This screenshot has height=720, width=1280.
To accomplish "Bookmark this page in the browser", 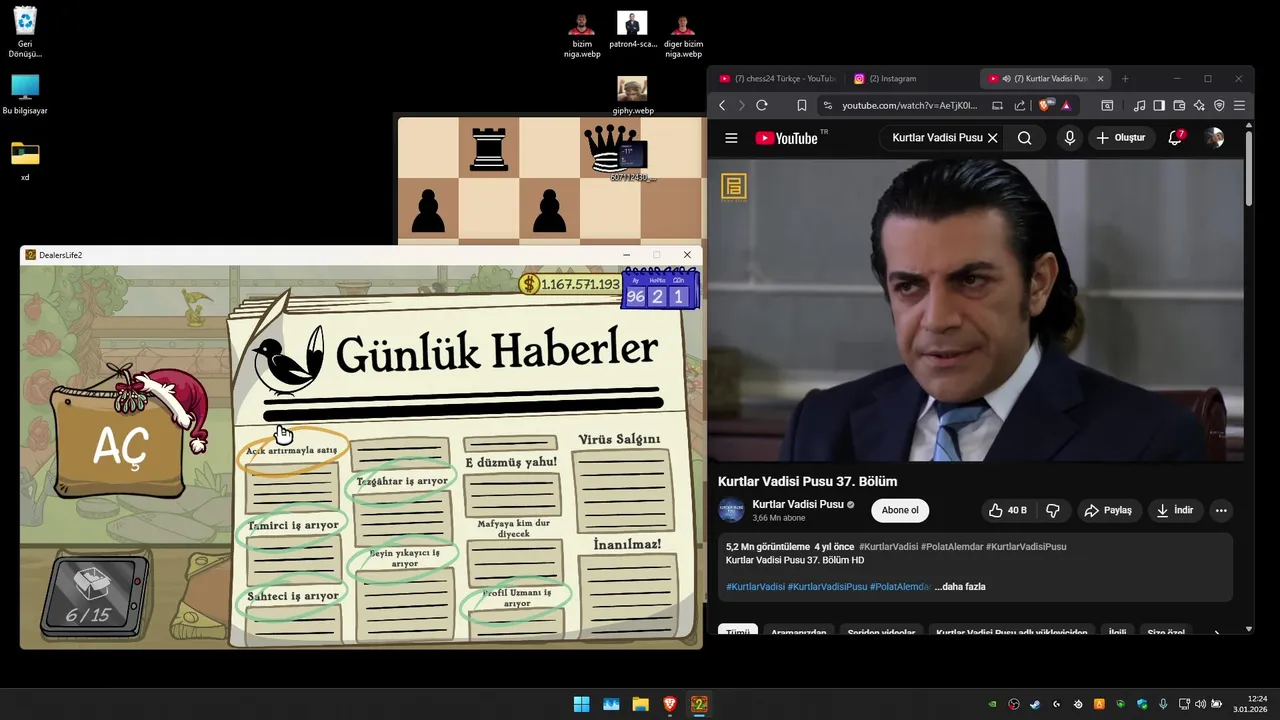I will point(801,106).
